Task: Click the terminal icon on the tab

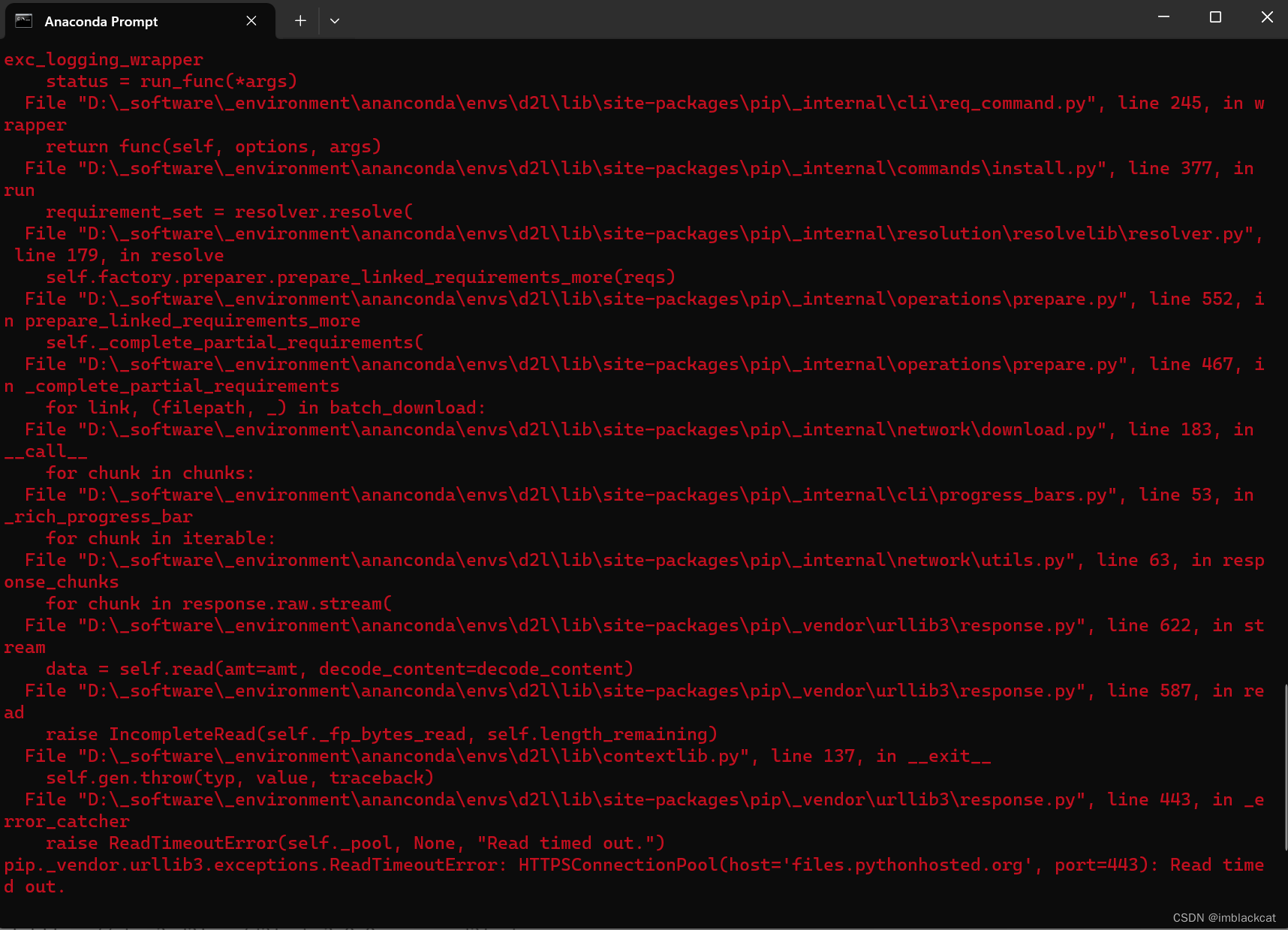Action: (x=24, y=21)
